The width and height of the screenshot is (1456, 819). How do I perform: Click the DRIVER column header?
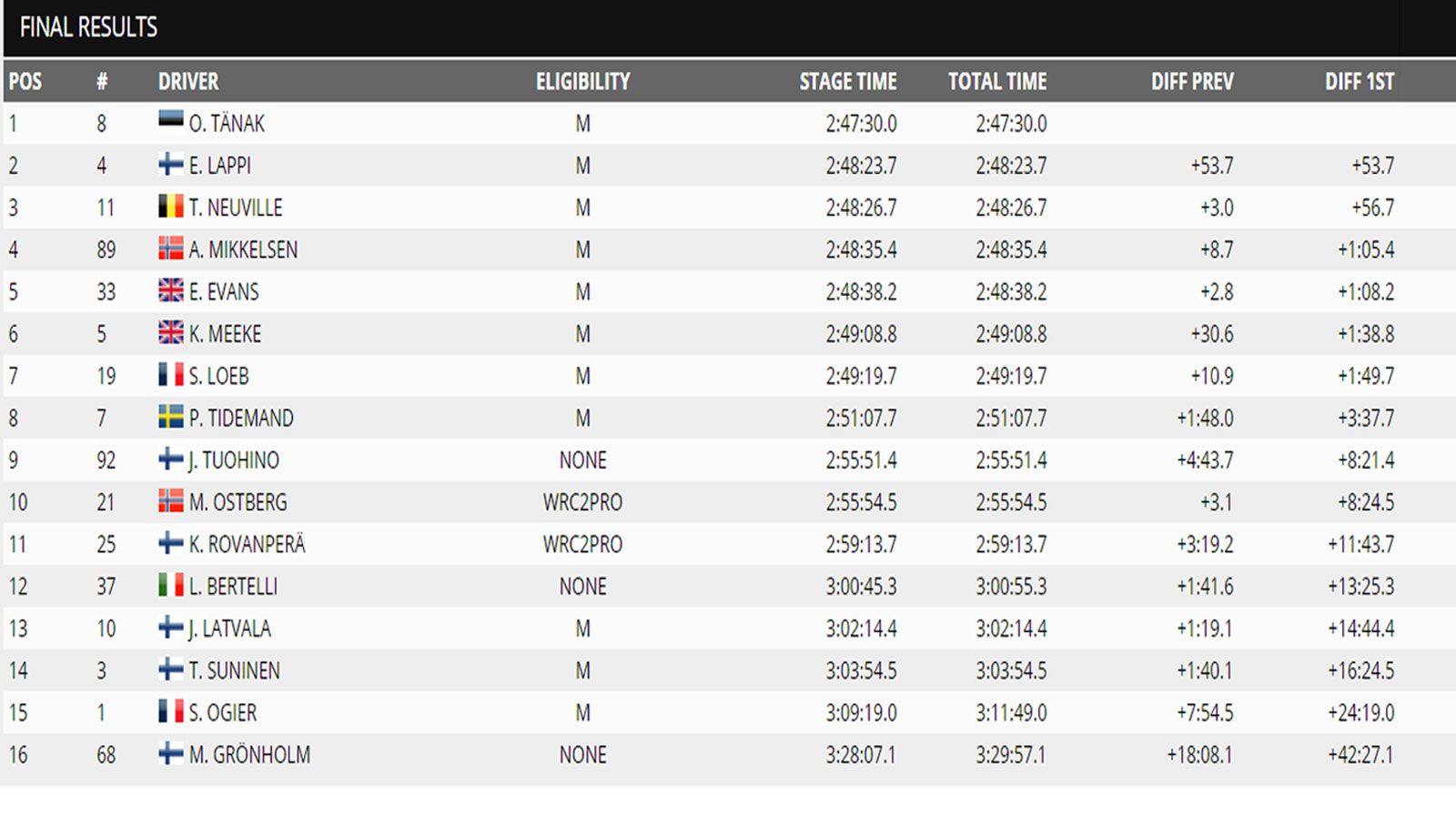click(x=188, y=81)
